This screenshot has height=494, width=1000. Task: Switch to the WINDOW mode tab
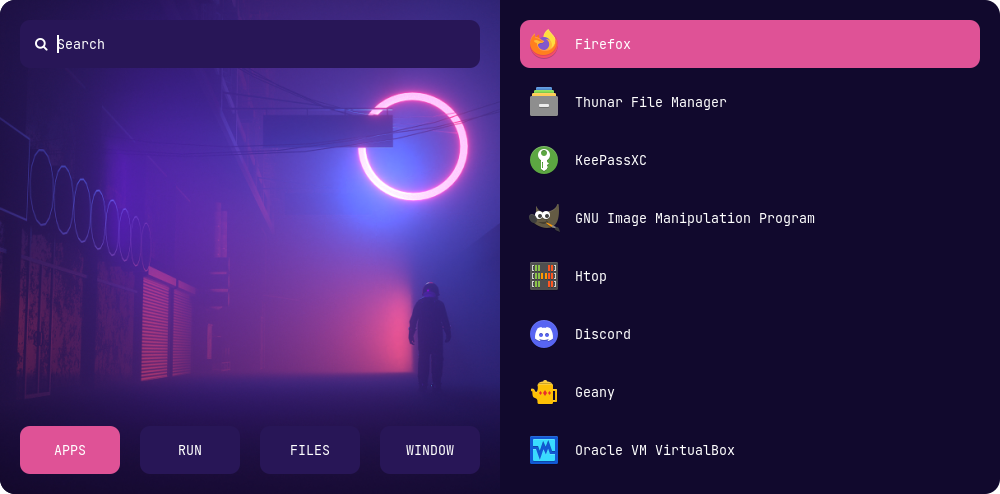pos(430,450)
